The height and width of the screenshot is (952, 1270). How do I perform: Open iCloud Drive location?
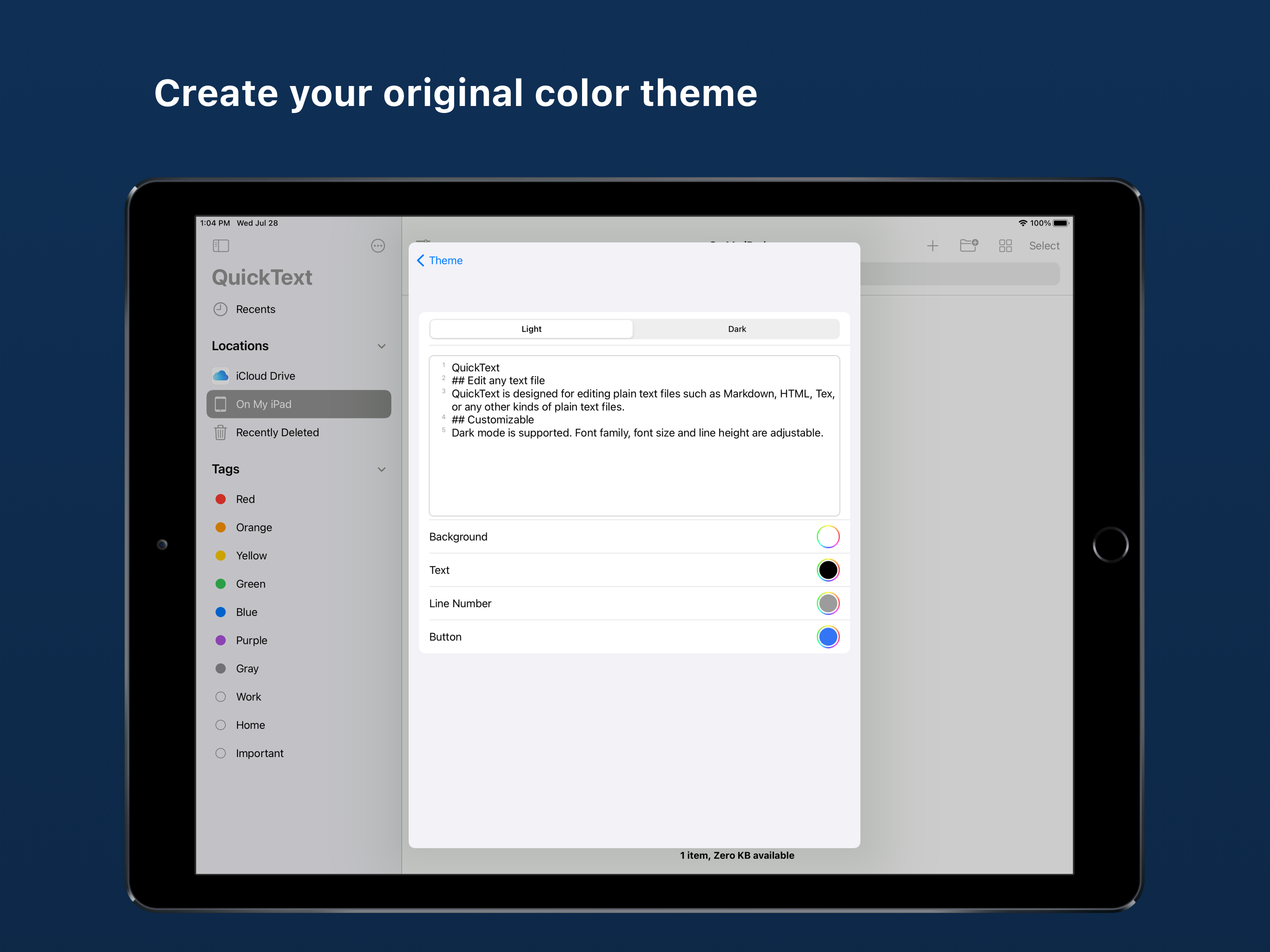[265, 376]
